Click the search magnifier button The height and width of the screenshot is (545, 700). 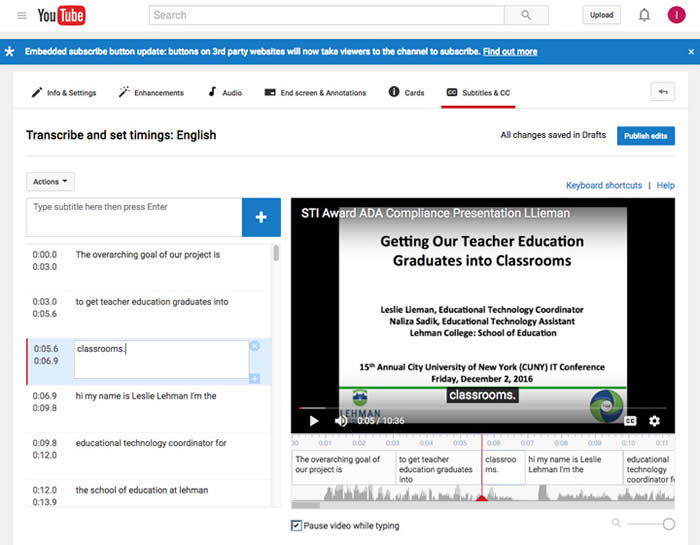pos(526,15)
